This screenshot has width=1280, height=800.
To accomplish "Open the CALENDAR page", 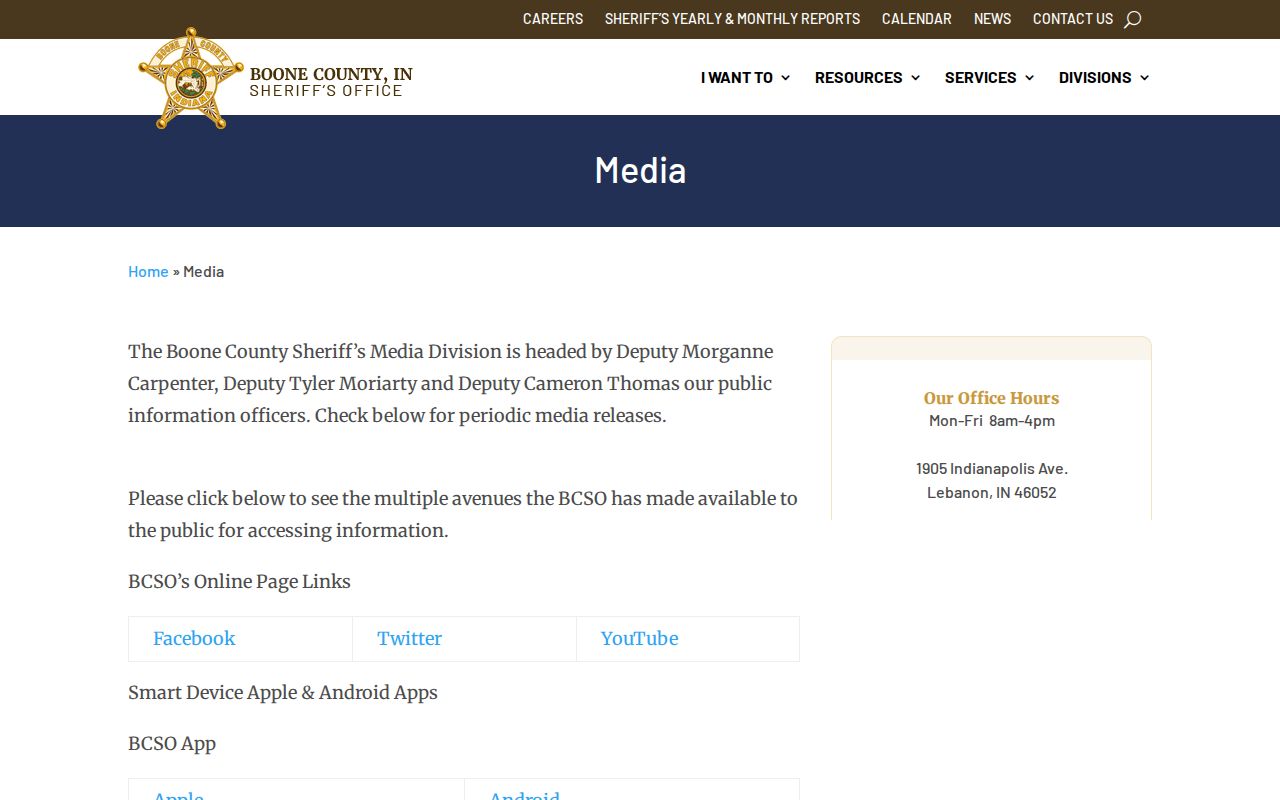I will point(917,19).
